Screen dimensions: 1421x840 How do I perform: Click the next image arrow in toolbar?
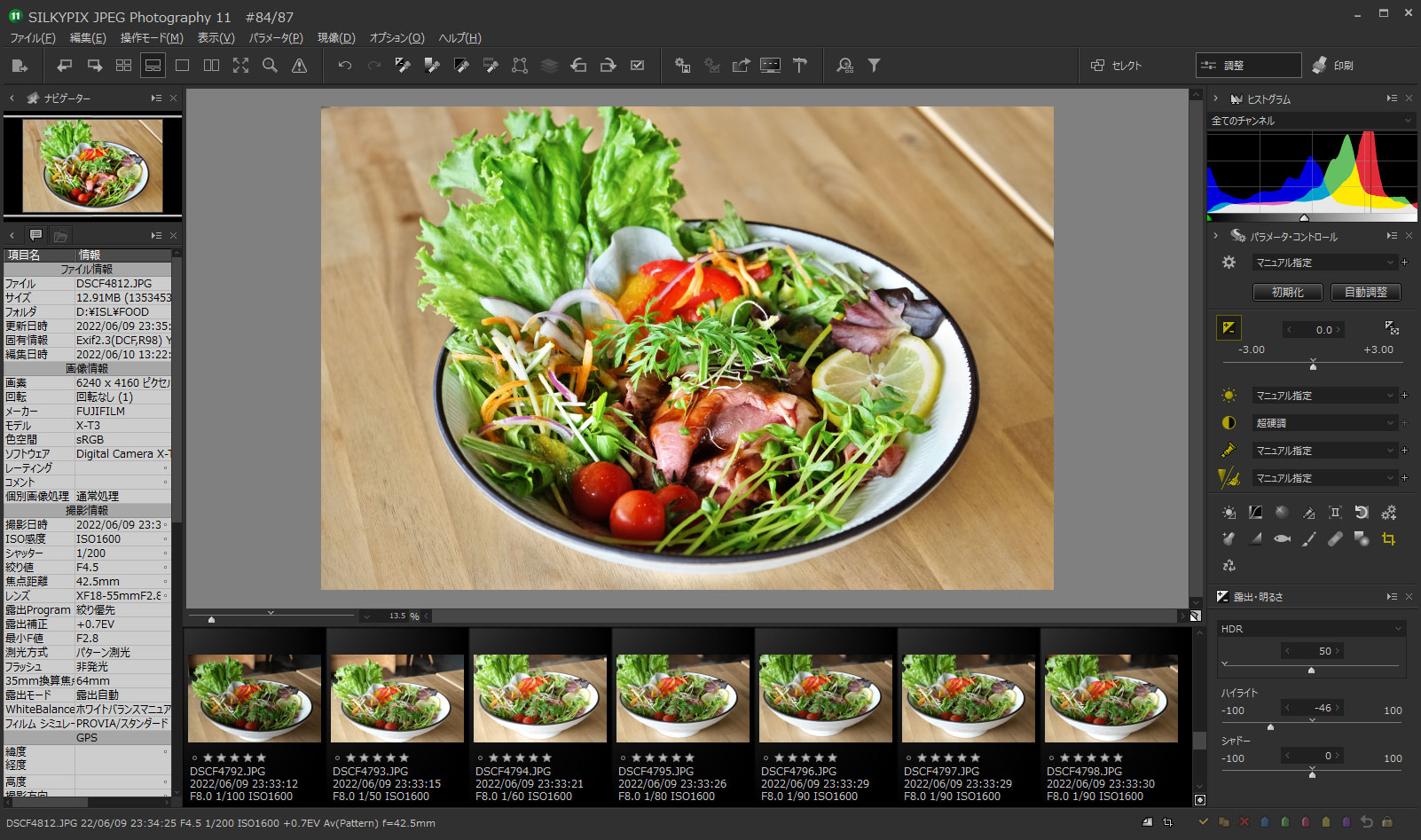click(x=94, y=65)
